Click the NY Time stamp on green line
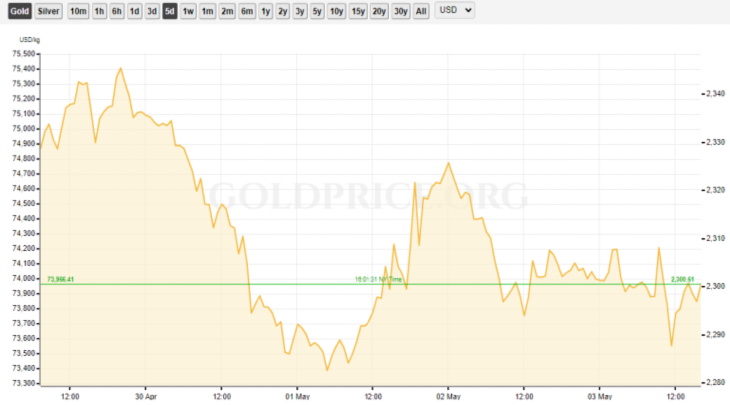Image resolution: width=730 pixels, height=405 pixels. (379, 279)
